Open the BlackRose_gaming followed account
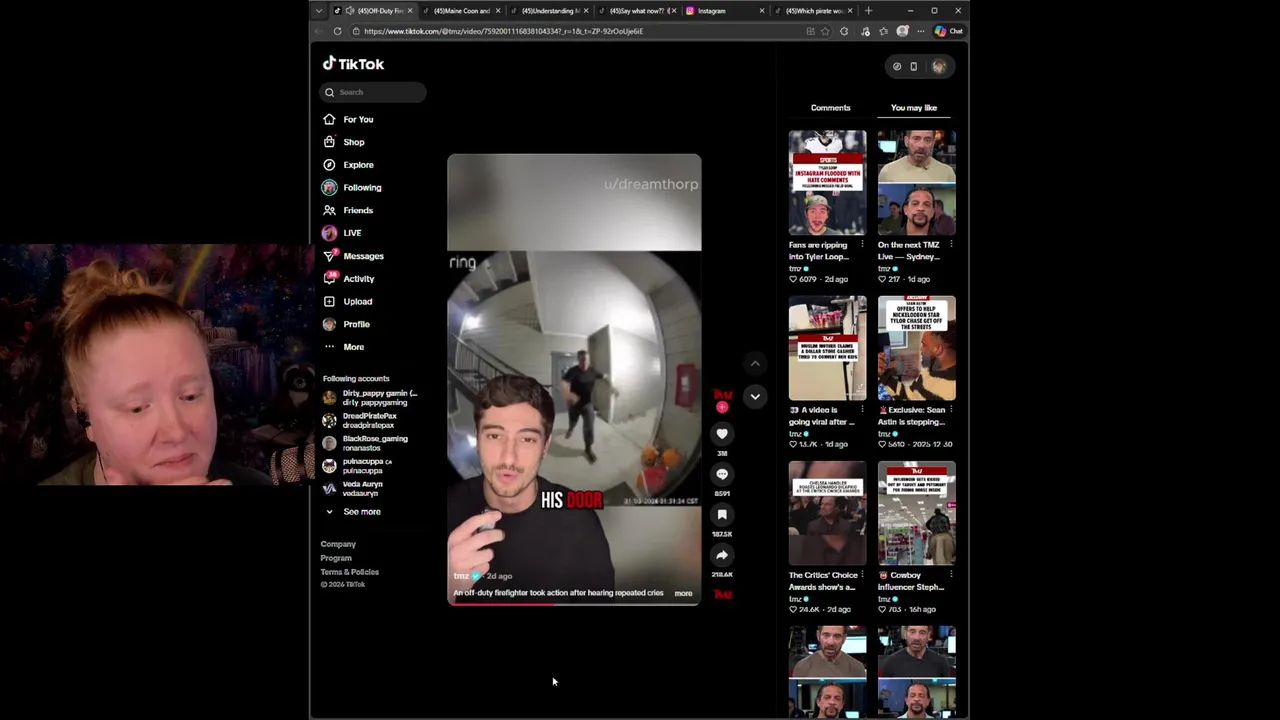This screenshot has height=720, width=1280. tap(365, 443)
